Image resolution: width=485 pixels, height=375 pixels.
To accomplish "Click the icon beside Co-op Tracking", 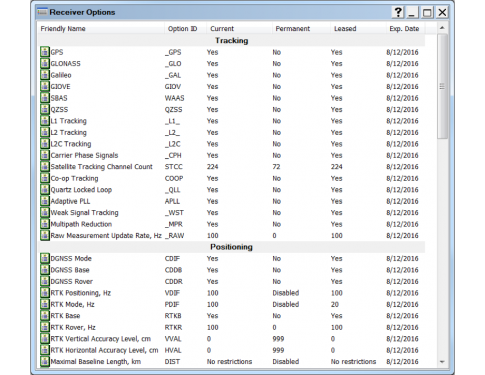I will (45, 178).
